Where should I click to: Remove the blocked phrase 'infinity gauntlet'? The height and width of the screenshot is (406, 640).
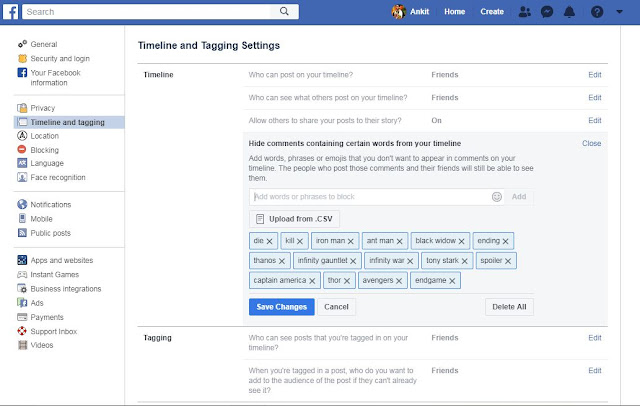click(353, 261)
